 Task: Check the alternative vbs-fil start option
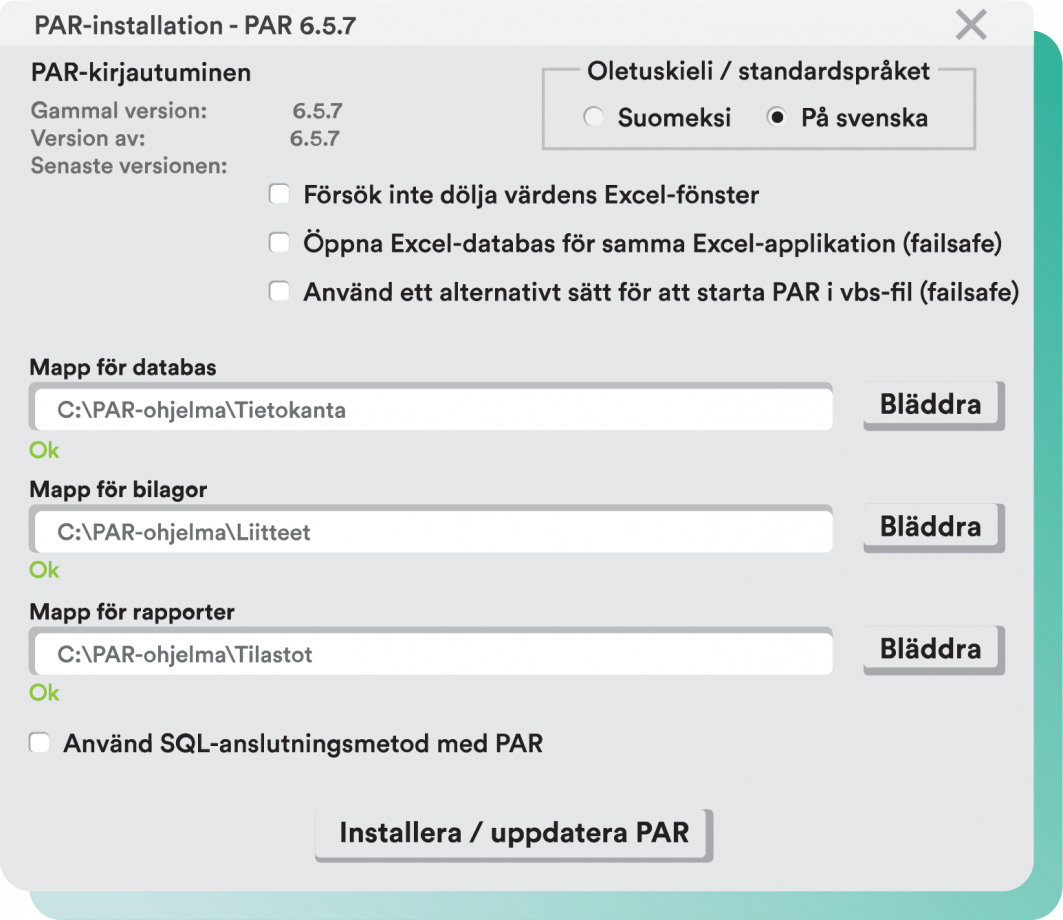click(279, 291)
